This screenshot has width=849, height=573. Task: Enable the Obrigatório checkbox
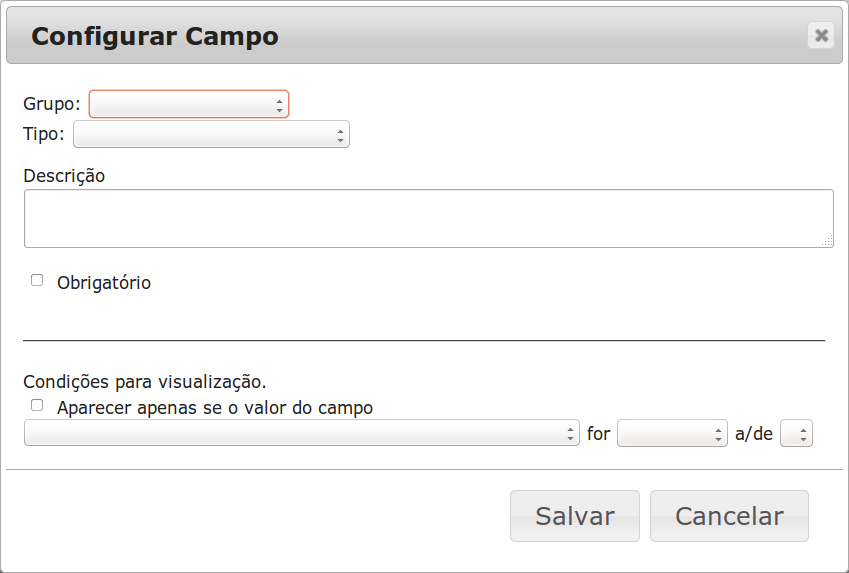[x=37, y=281]
